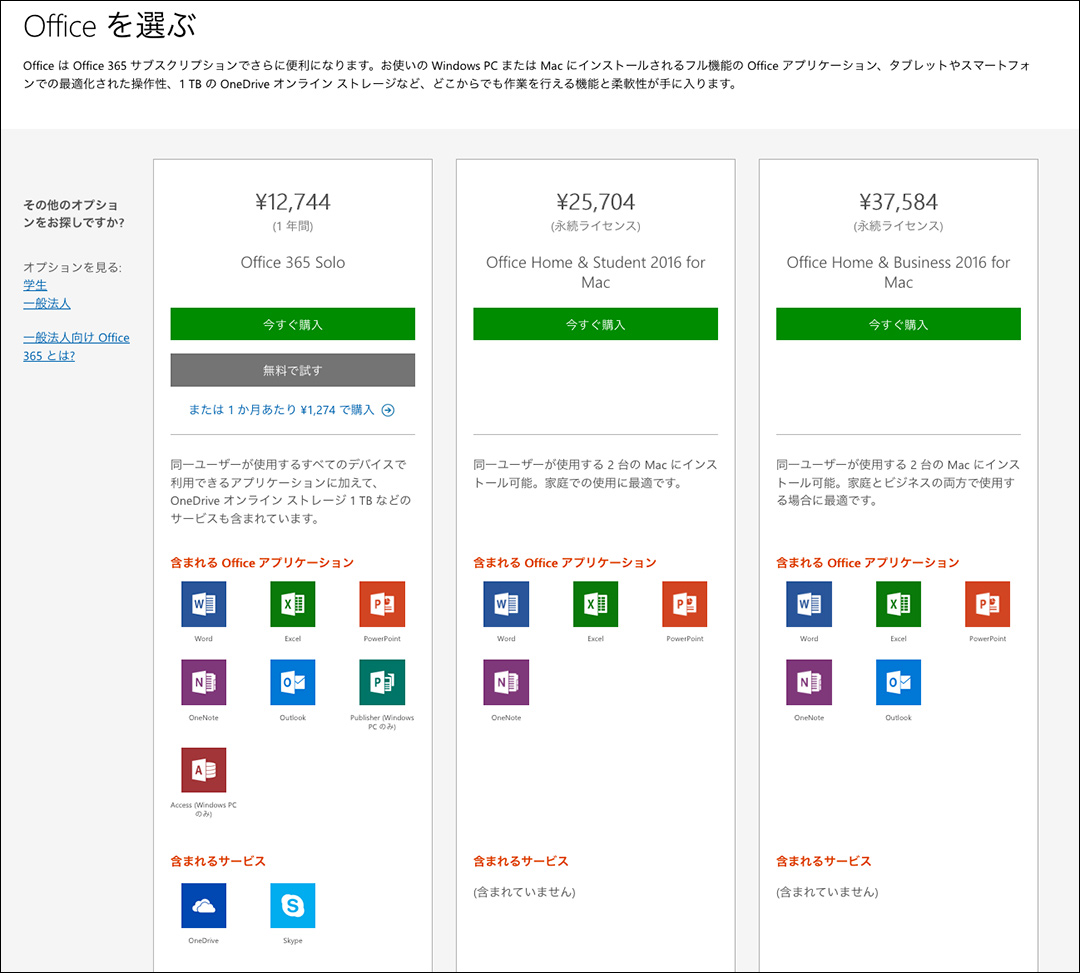Screen dimensions: 1080x973
Task: Click 含まれるサービス heading in Office 365 Solo card
Action: 218,861
